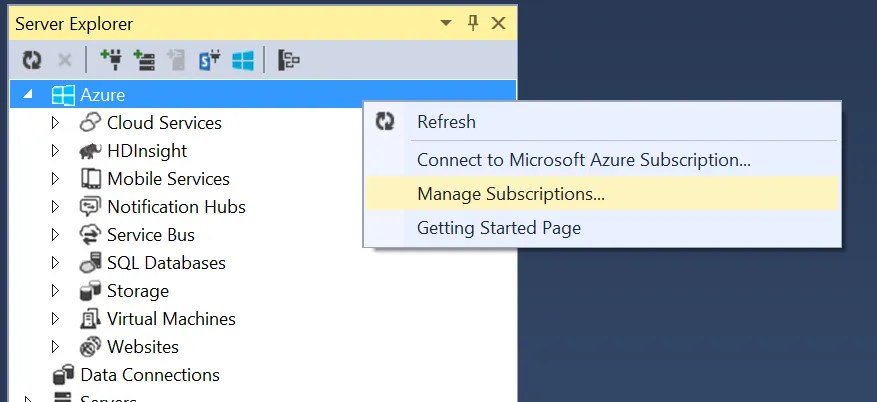The image size is (877, 402).
Task: Expand the Mobile Services node
Action: point(55,178)
